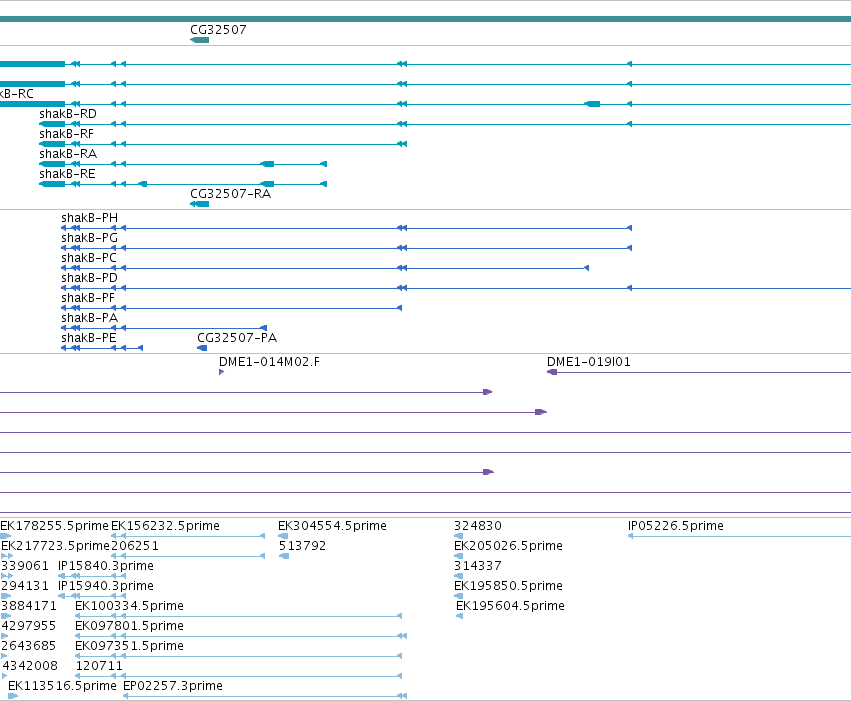The image size is (851, 701).
Task: Select the EK156232.5prime EST label
Action: (165, 526)
